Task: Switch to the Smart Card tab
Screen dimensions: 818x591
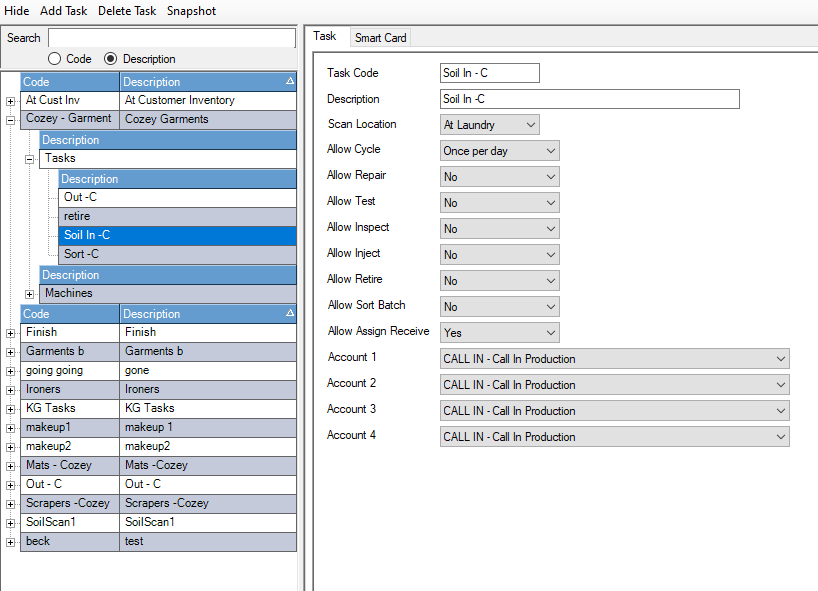Action: tap(380, 37)
